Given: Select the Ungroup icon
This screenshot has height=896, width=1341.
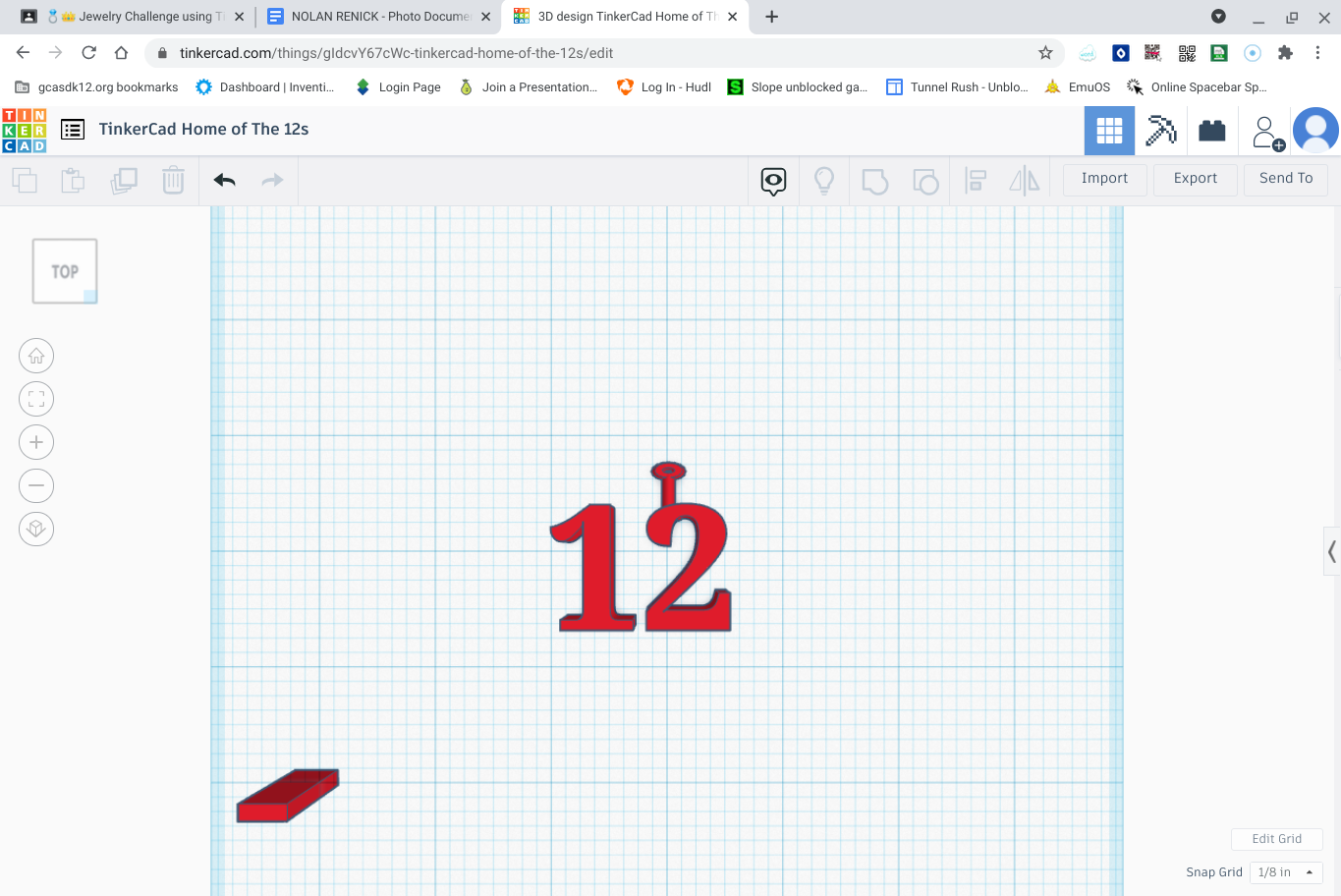Looking at the screenshot, I should click(925, 181).
